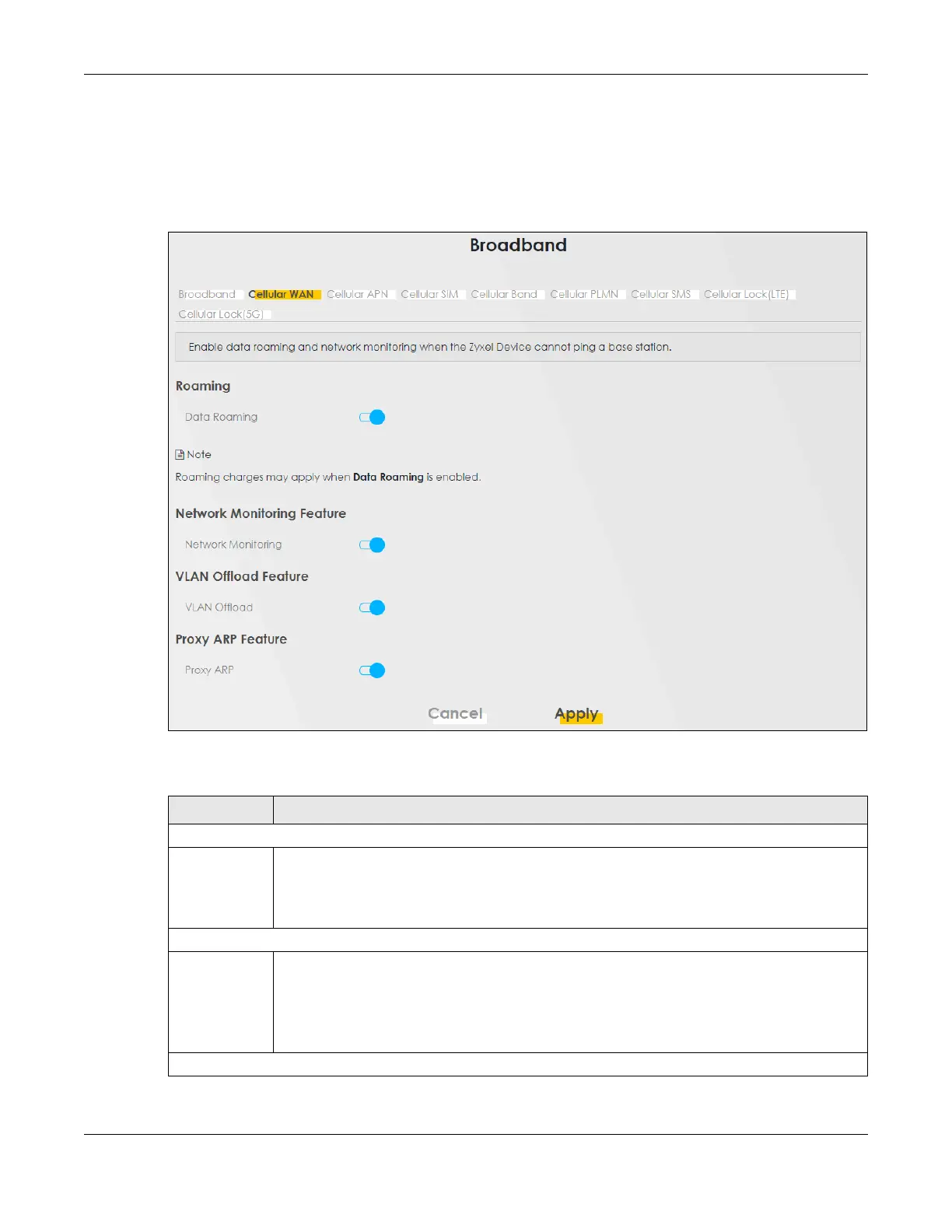
Task: Open the Broadband tab
Action: [x=207, y=295]
